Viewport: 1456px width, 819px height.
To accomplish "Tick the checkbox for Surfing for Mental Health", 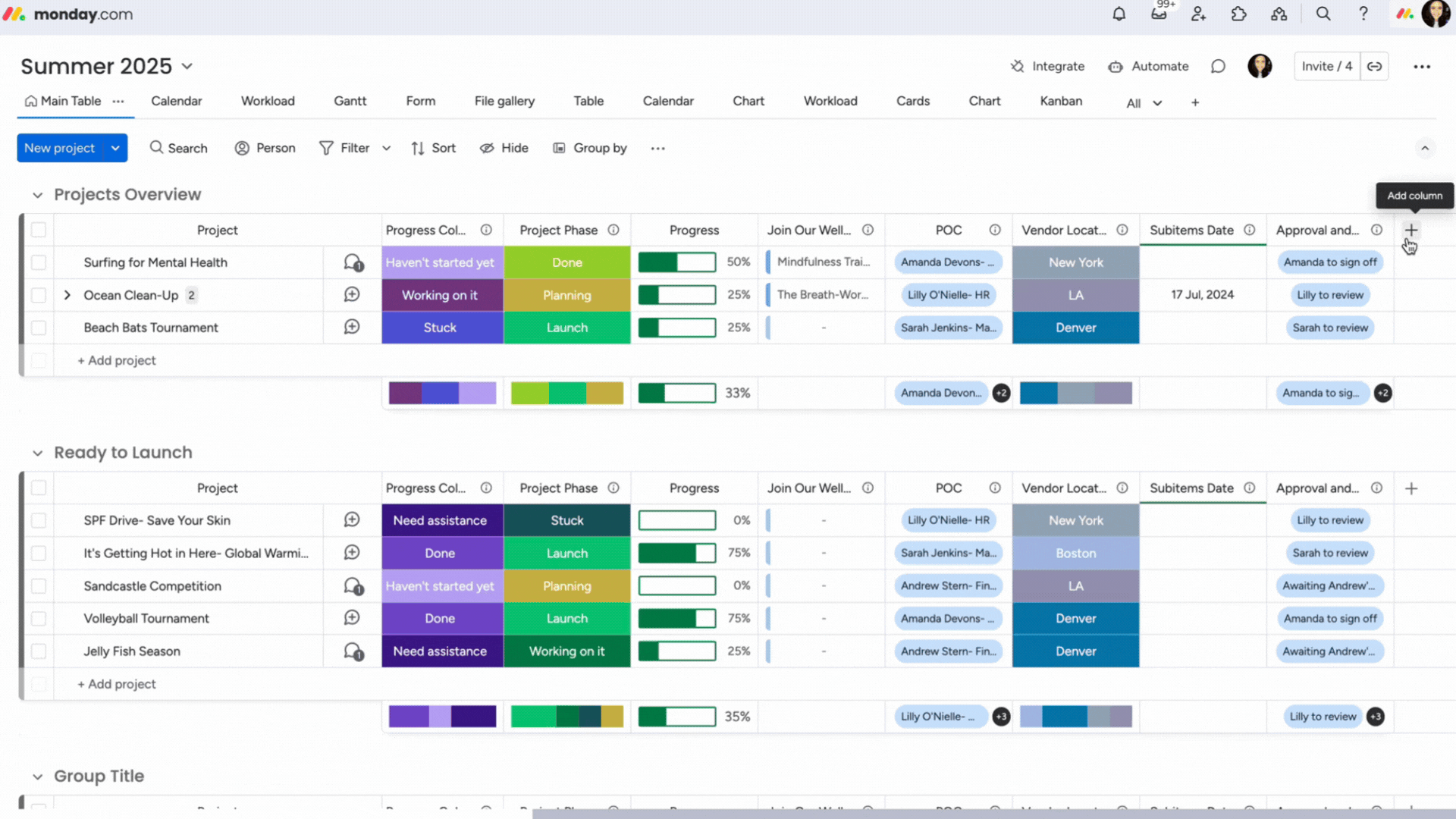I will click(39, 262).
